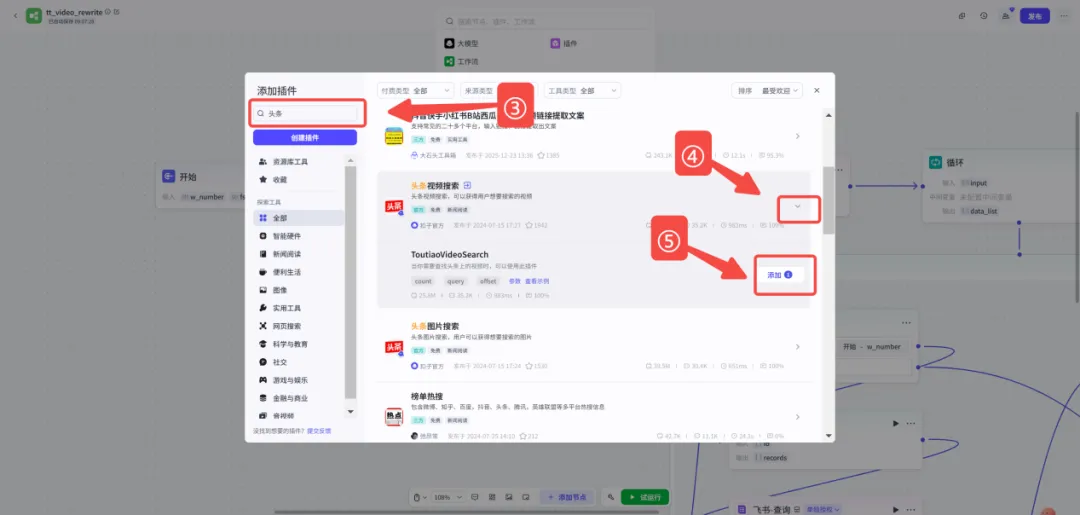
Task: Click the magnifier icon in the plugin search box
Action: 260,114
